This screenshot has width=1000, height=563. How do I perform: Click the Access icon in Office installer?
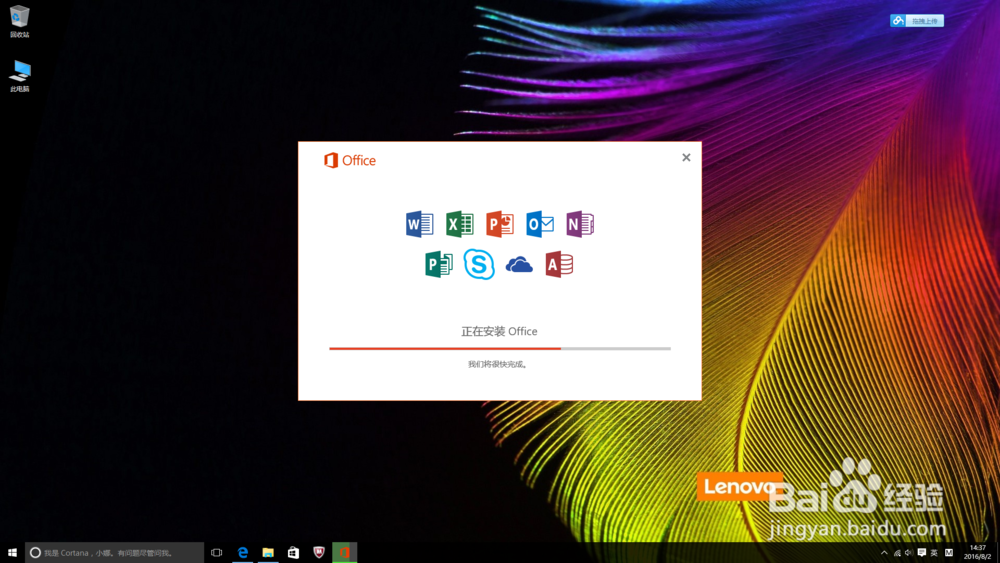click(559, 264)
